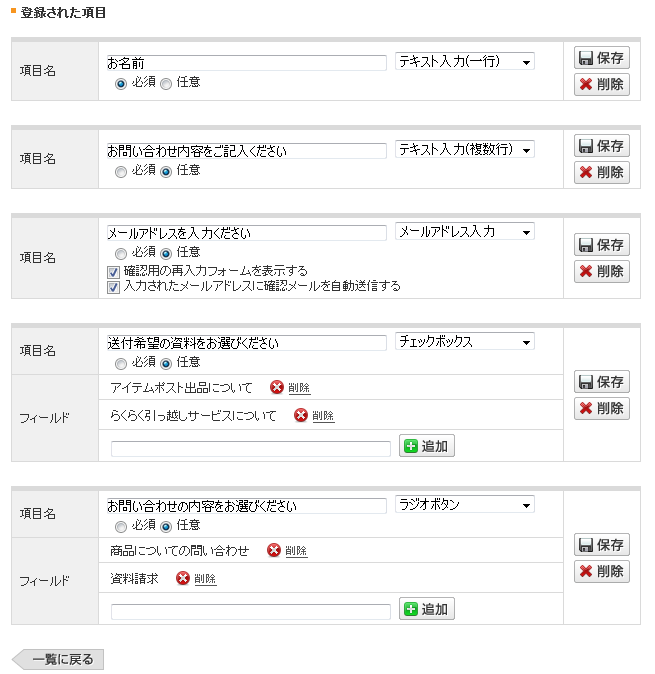This screenshot has height=674, width=655.
Task: Open the メールアドレス入力 type dropdown
Action: [465, 232]
